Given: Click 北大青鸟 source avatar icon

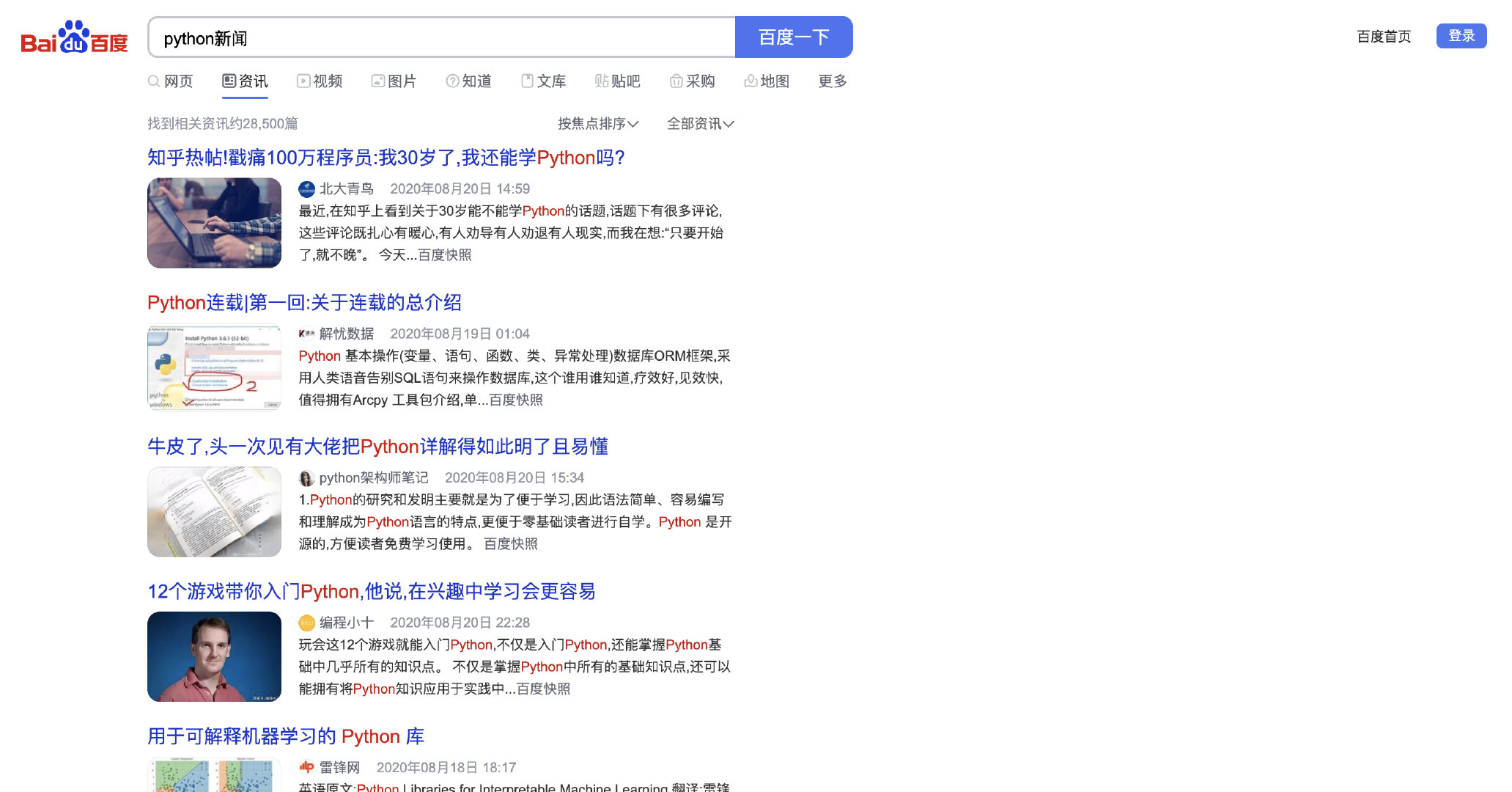Looking at the screenshot, I should tap(307, 189).
